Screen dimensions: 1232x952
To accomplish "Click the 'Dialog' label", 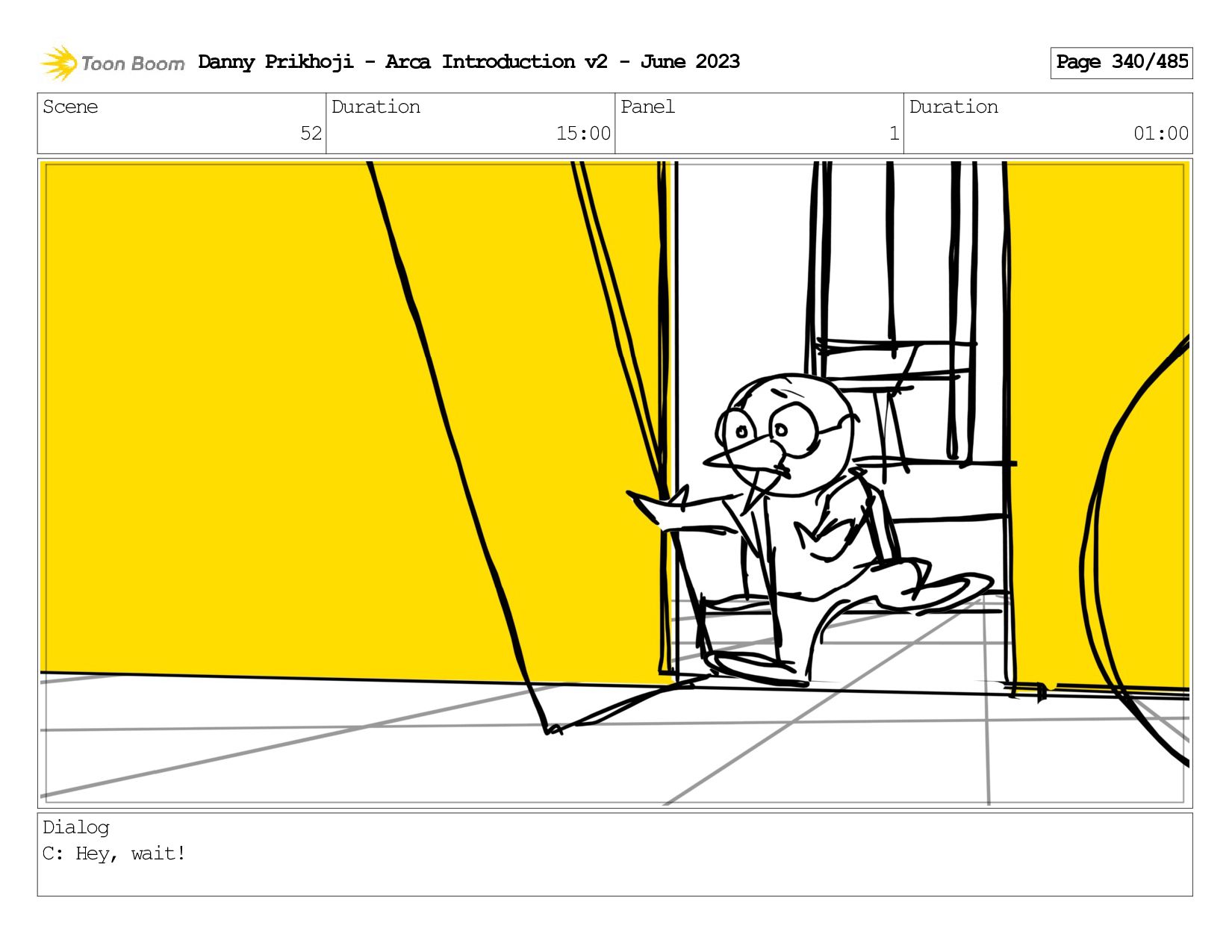I will pos(76,827).
